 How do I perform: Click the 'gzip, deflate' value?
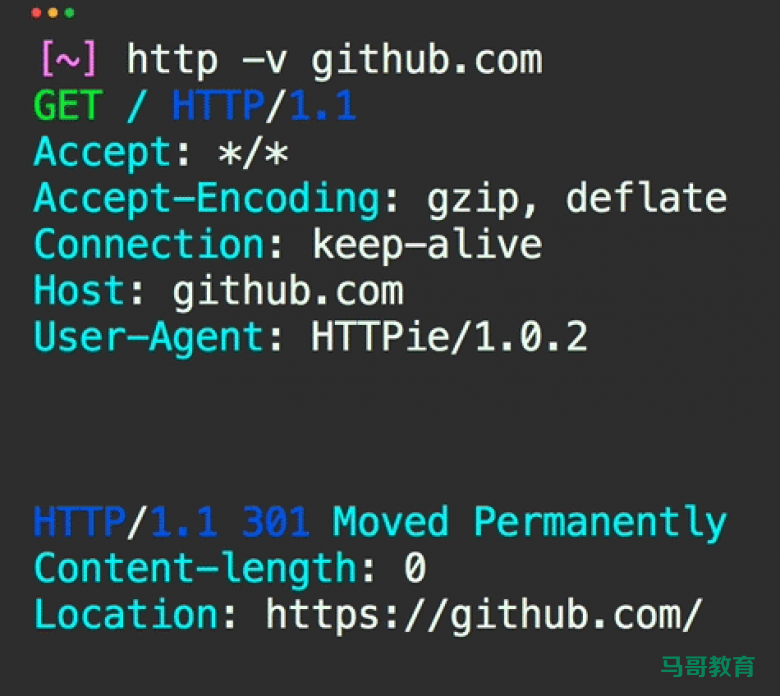click(577, 199)
